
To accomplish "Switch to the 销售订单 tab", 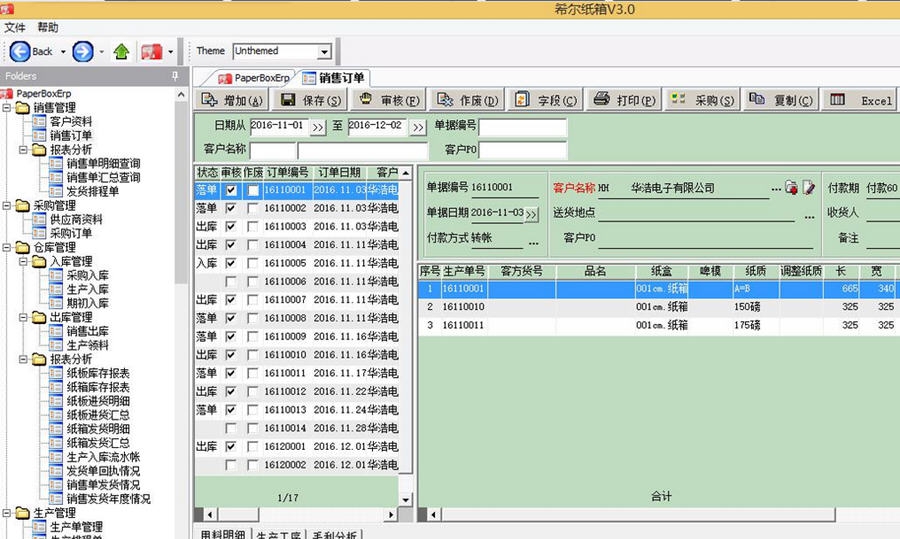I will (x=334, y=78).
